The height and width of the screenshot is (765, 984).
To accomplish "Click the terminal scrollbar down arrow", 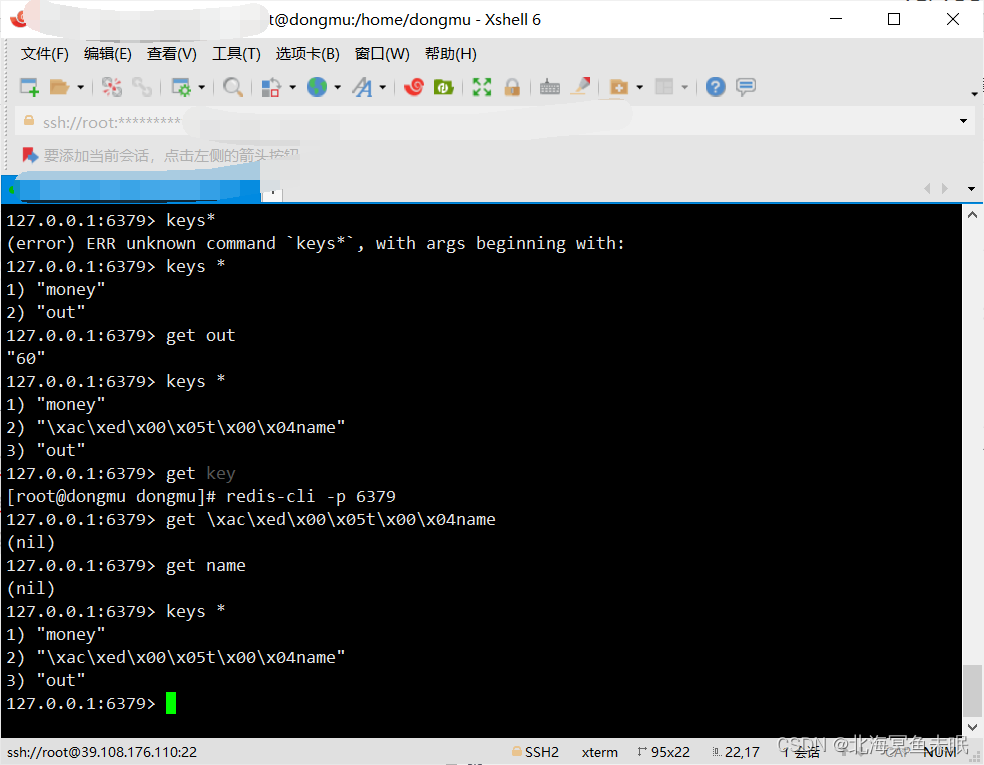I will click(972, 727).
